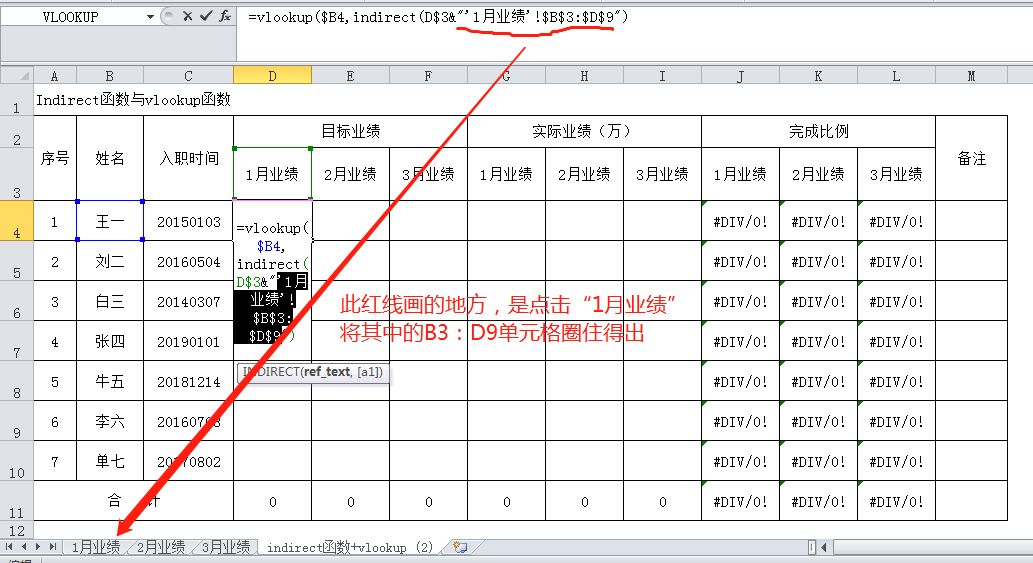The width and height of the screenshot is (1033, 563).
Task: Switch to the 2月业绩 sheet tab
Action: click(x=161, y=547)
